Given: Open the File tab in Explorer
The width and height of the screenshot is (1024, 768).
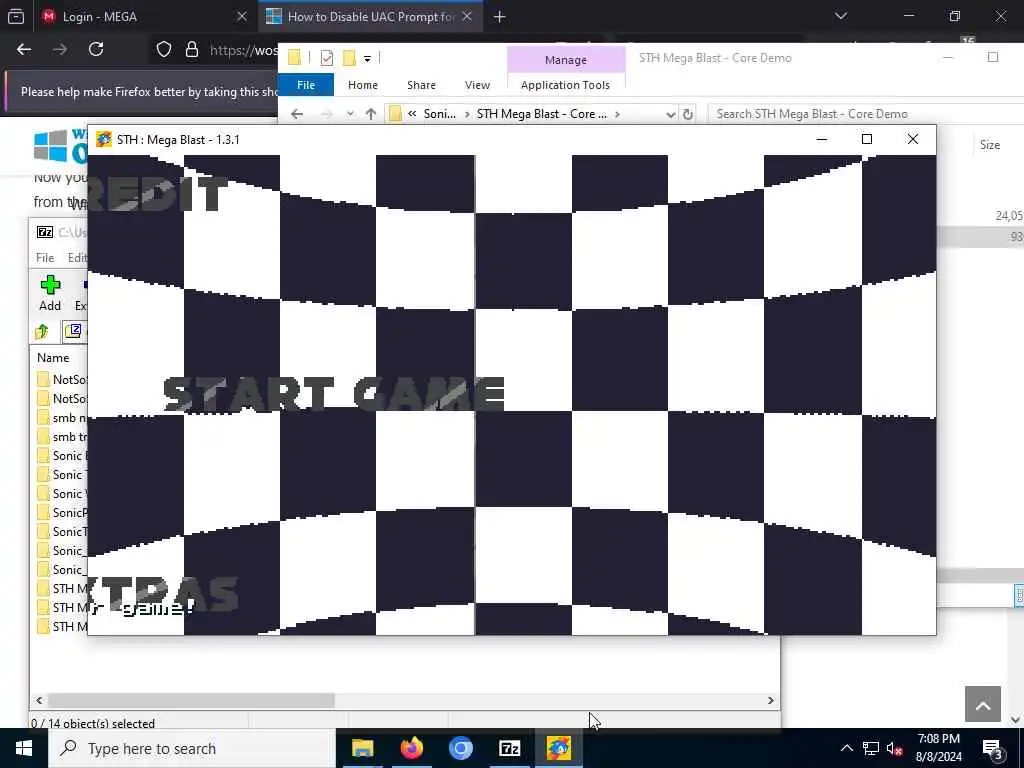Looking at the screenshot, I should [306, 85].
